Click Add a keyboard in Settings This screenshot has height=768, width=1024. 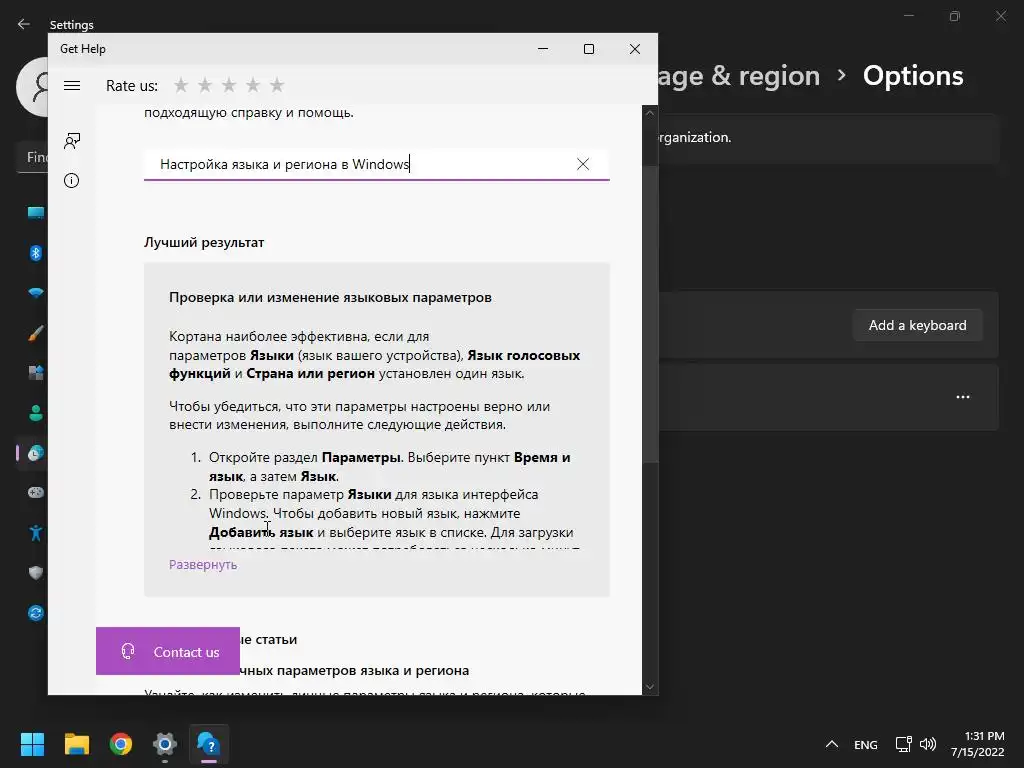[x=918, y=325]
